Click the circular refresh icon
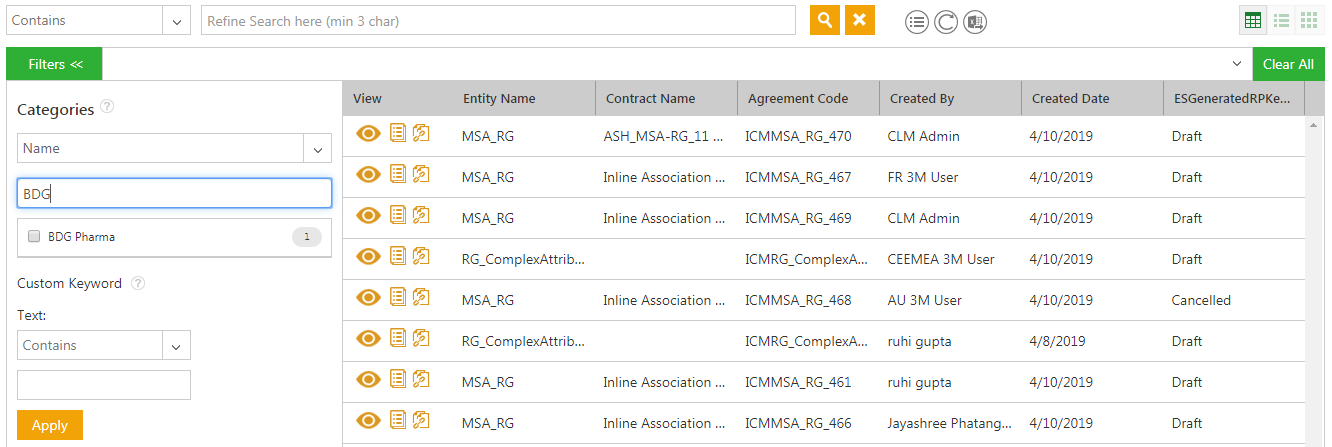 tap(946, 22)
